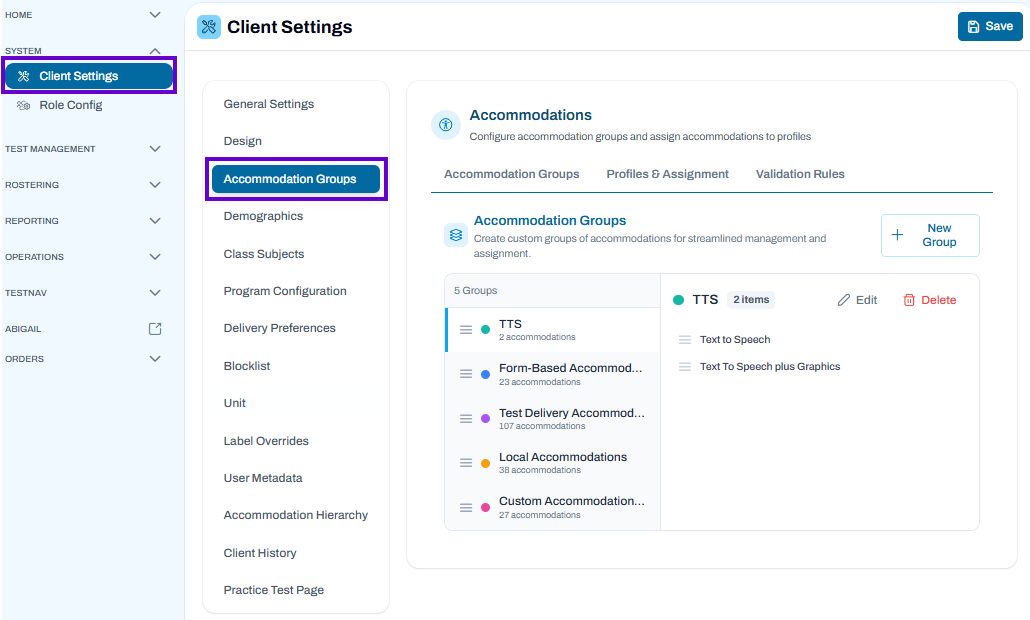Expand the REPORTING section chevron

point(155,221)
